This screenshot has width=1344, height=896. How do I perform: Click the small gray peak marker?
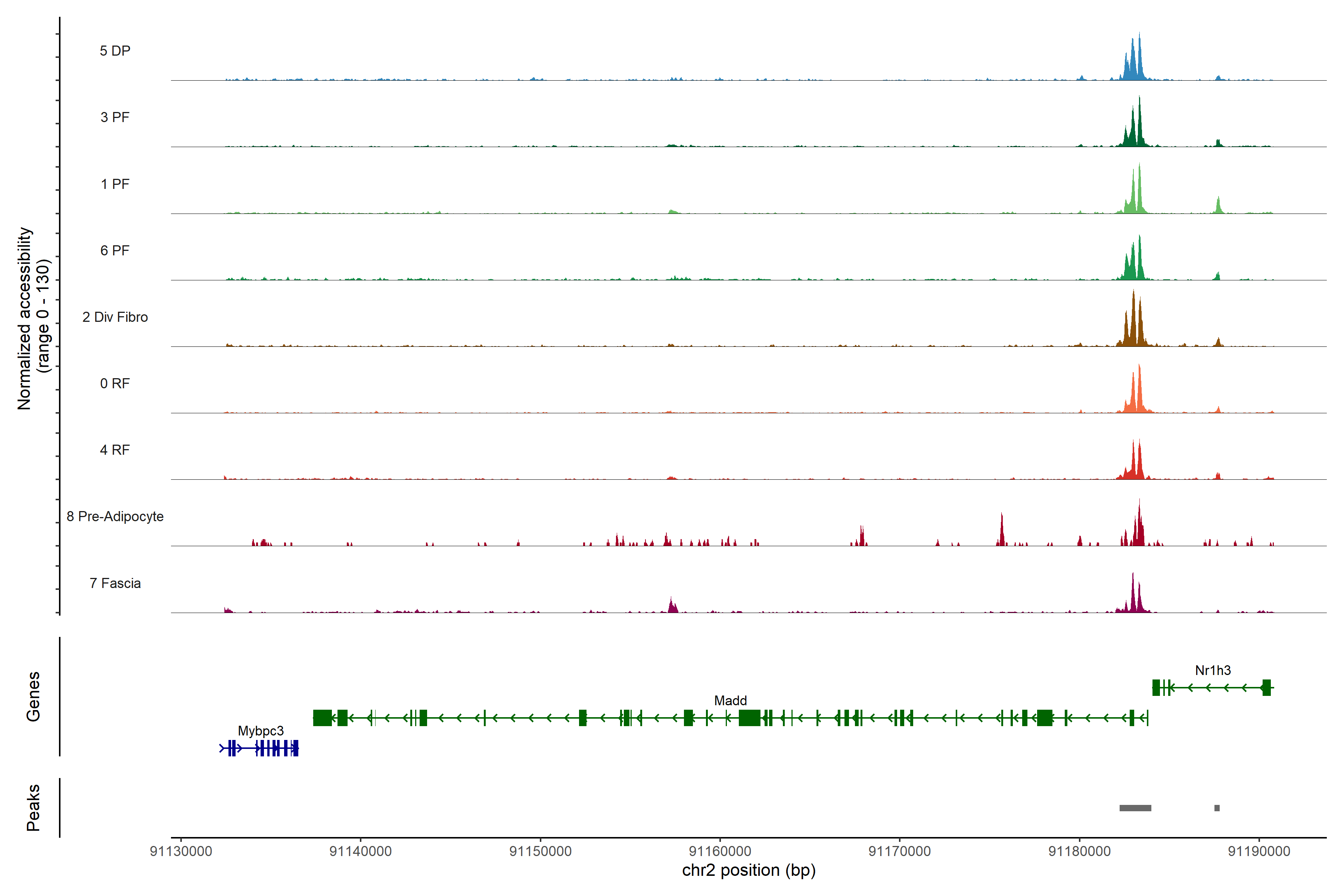[1217, 808]
